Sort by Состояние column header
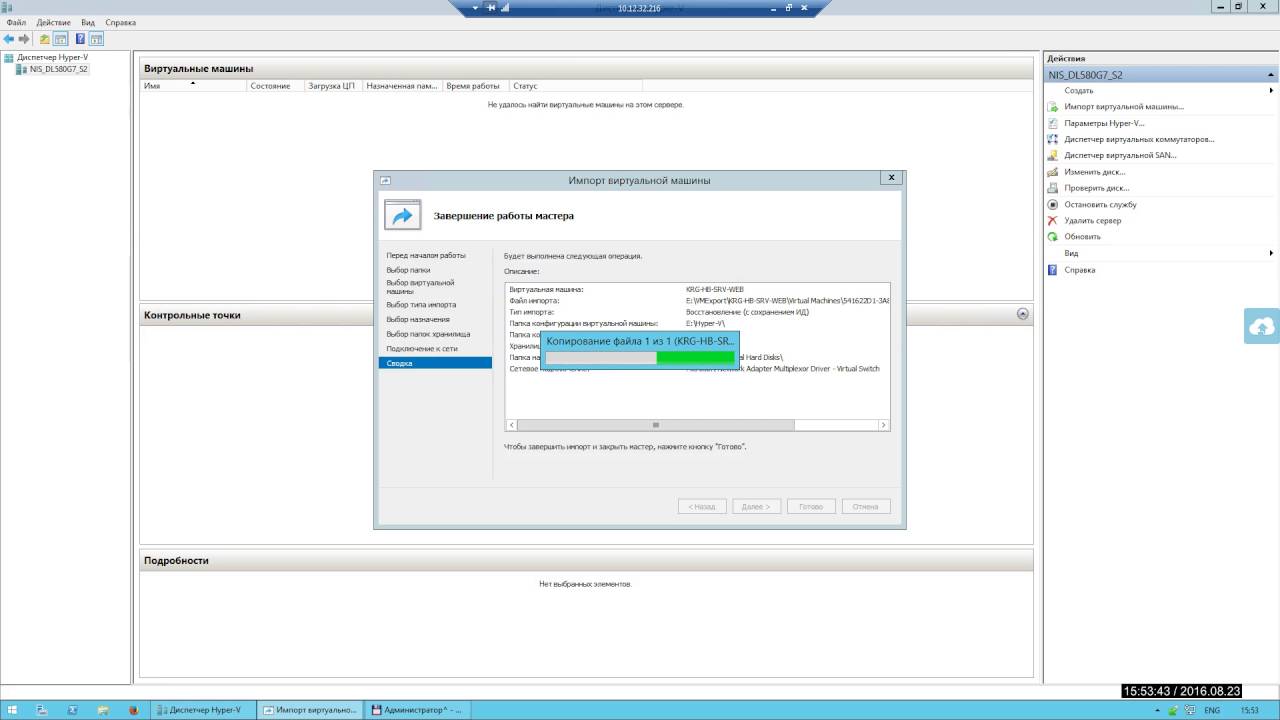 click(x=277, y=86)
